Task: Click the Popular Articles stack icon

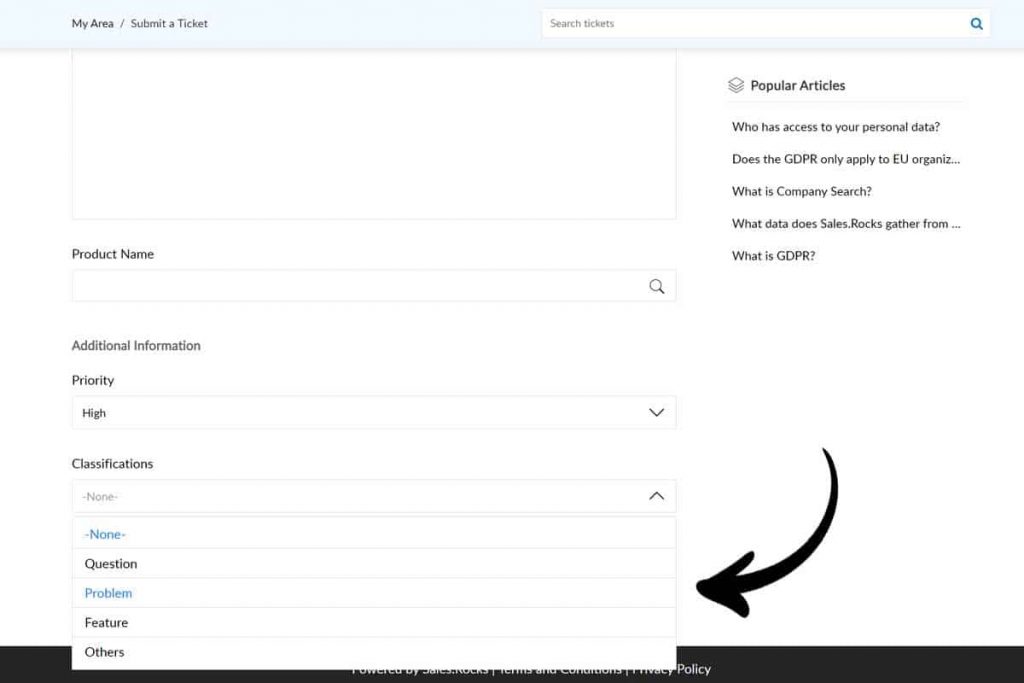Action: click(736, 85)
